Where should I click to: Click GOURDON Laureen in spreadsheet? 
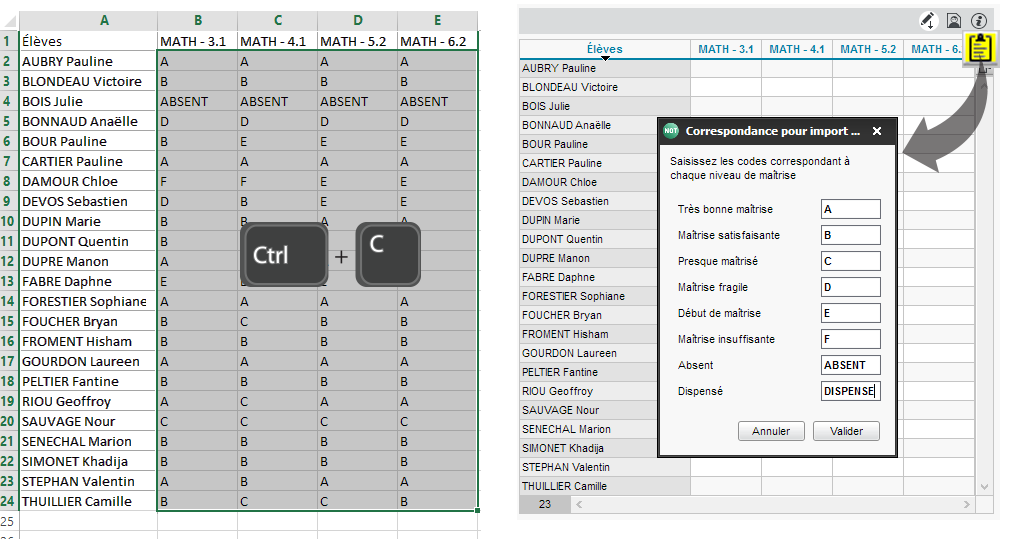pos(88,361)
